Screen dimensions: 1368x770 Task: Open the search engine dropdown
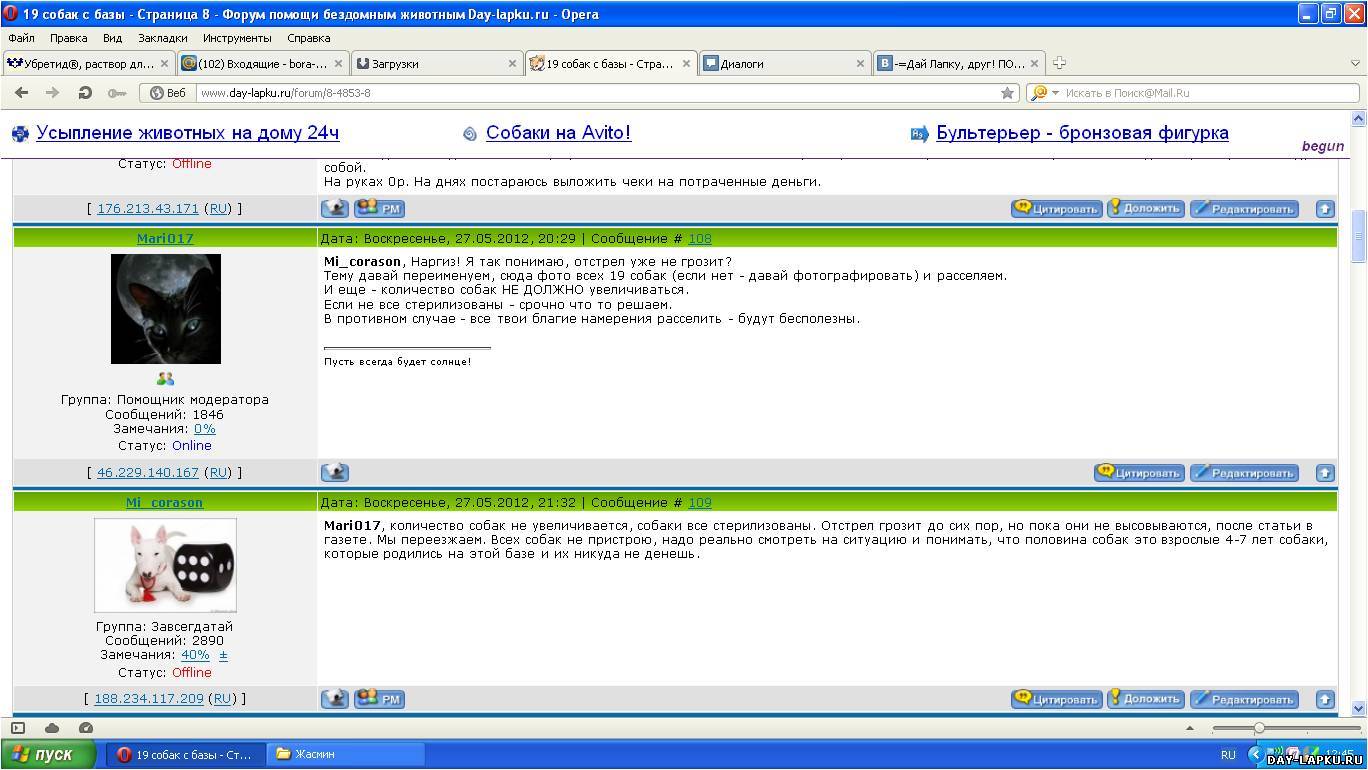pos(1044,93)
